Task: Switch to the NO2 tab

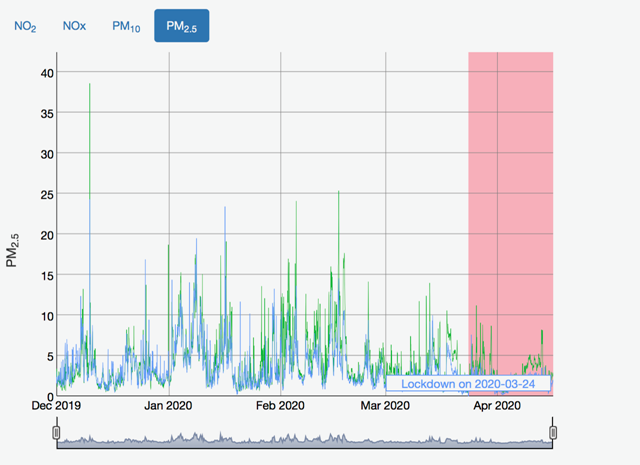Action: pyautogui.click(x=25, y=26)
